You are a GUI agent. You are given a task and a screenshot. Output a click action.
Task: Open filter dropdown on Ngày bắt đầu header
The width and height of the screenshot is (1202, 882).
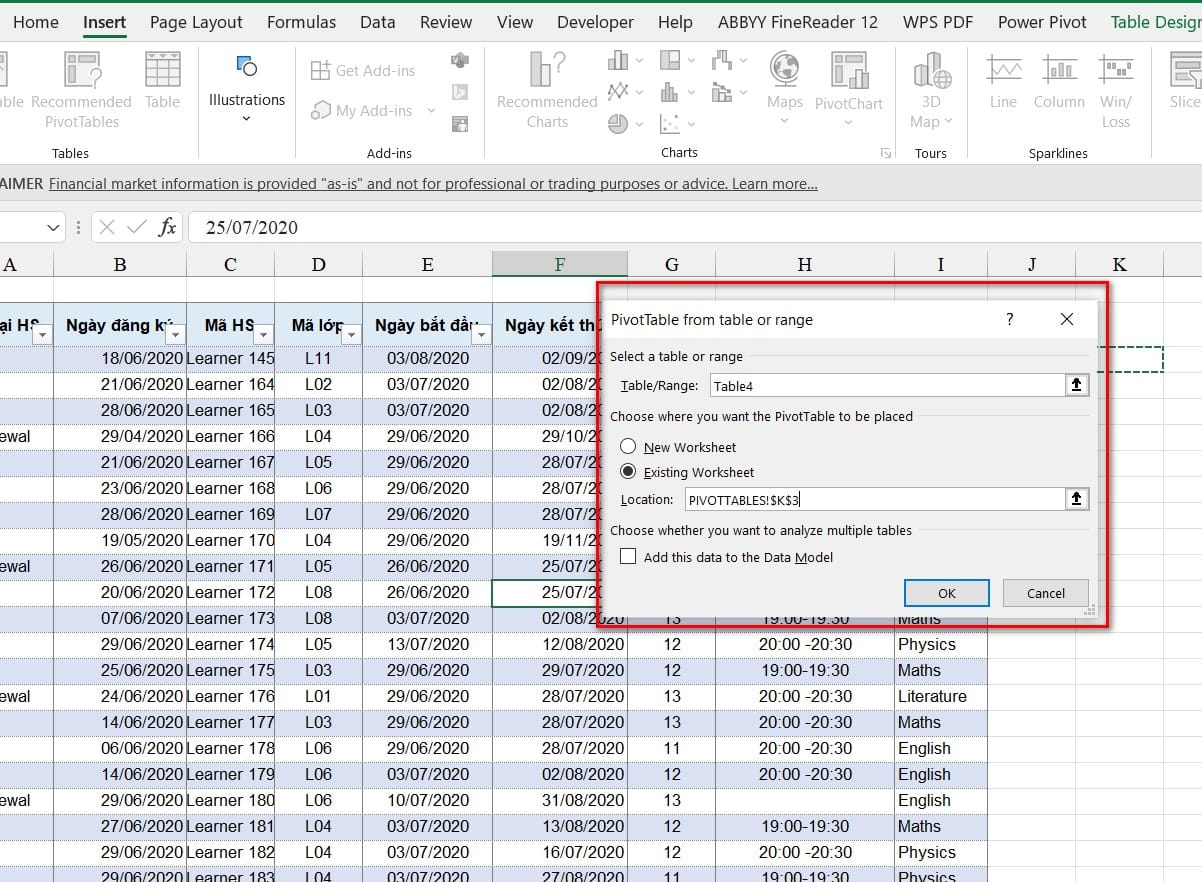481,334
